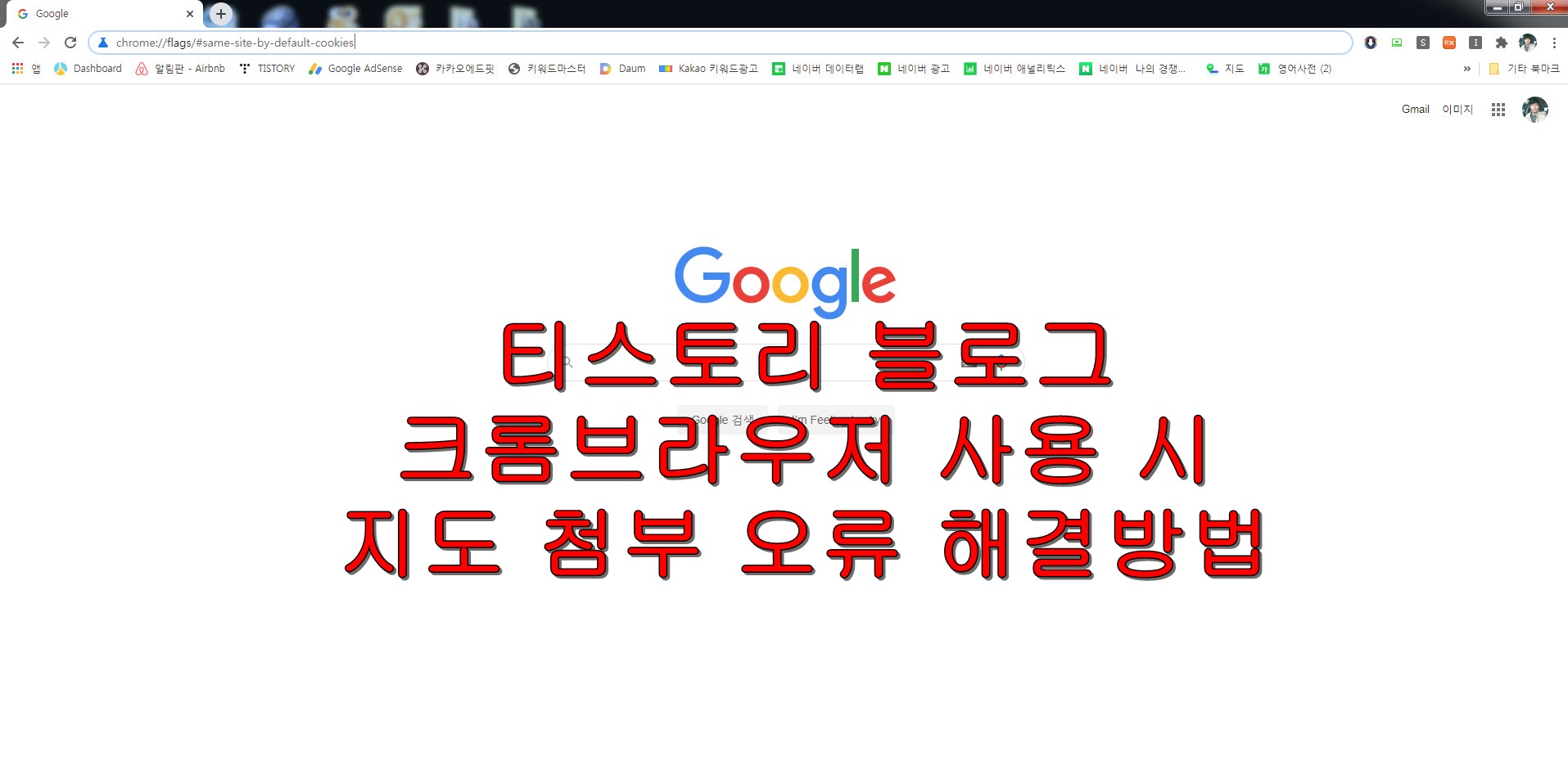The height and width of the screenshot is (779, 1568).
Task: Go back with the browser back arrow
Action: 18,43
